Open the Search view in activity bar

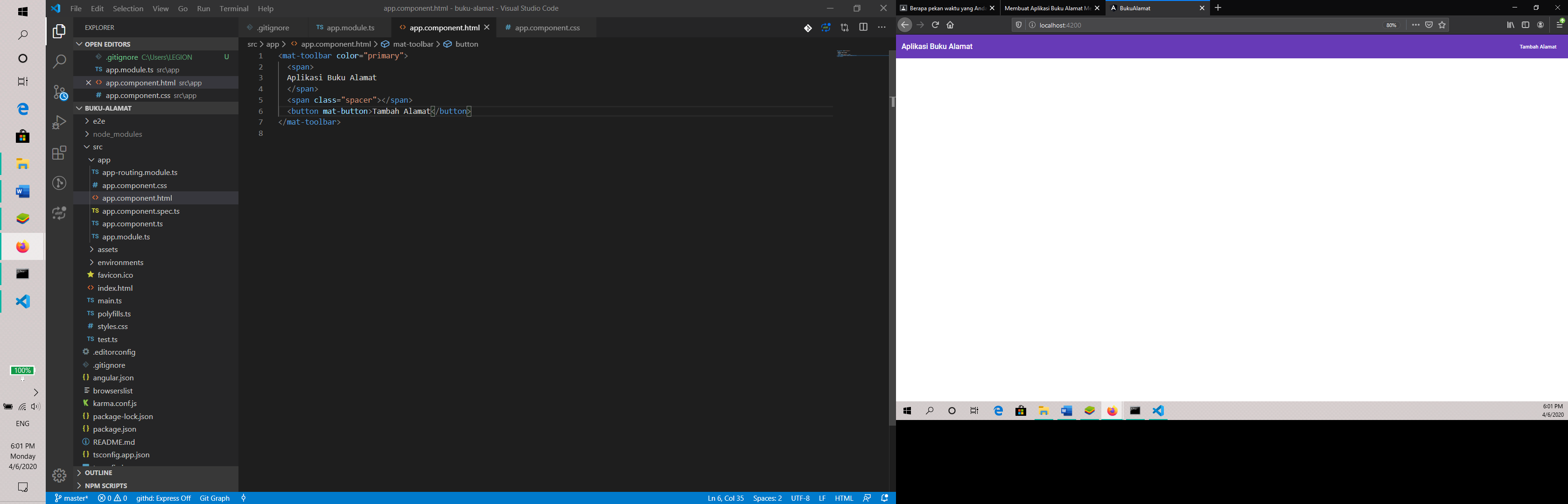59,62
